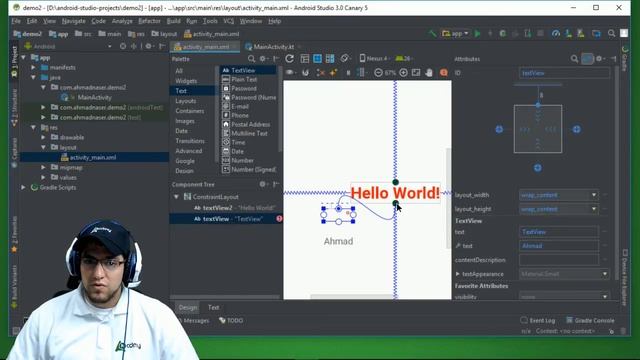Click the red warnings and errors icon
Image resolution: width=640 pixels, height=360 pixels.
(x=444, y=73)
